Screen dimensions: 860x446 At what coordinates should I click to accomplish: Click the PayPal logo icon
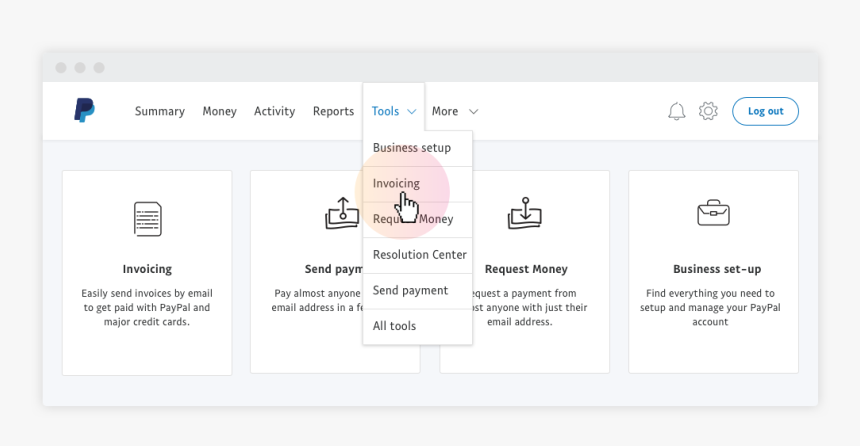[x=84, y=111]
